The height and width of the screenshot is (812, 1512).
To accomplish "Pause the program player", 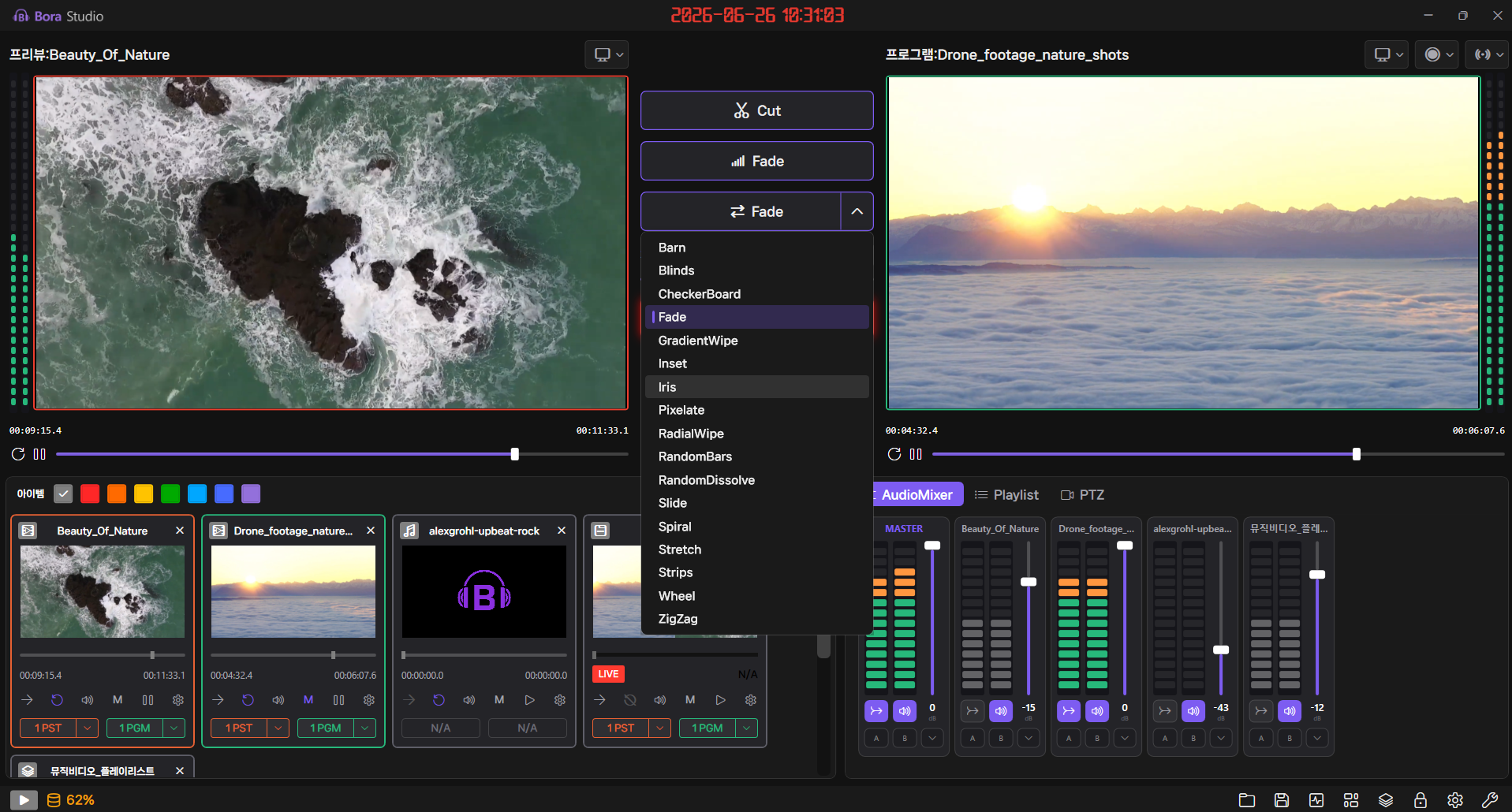I will [916, 454].
